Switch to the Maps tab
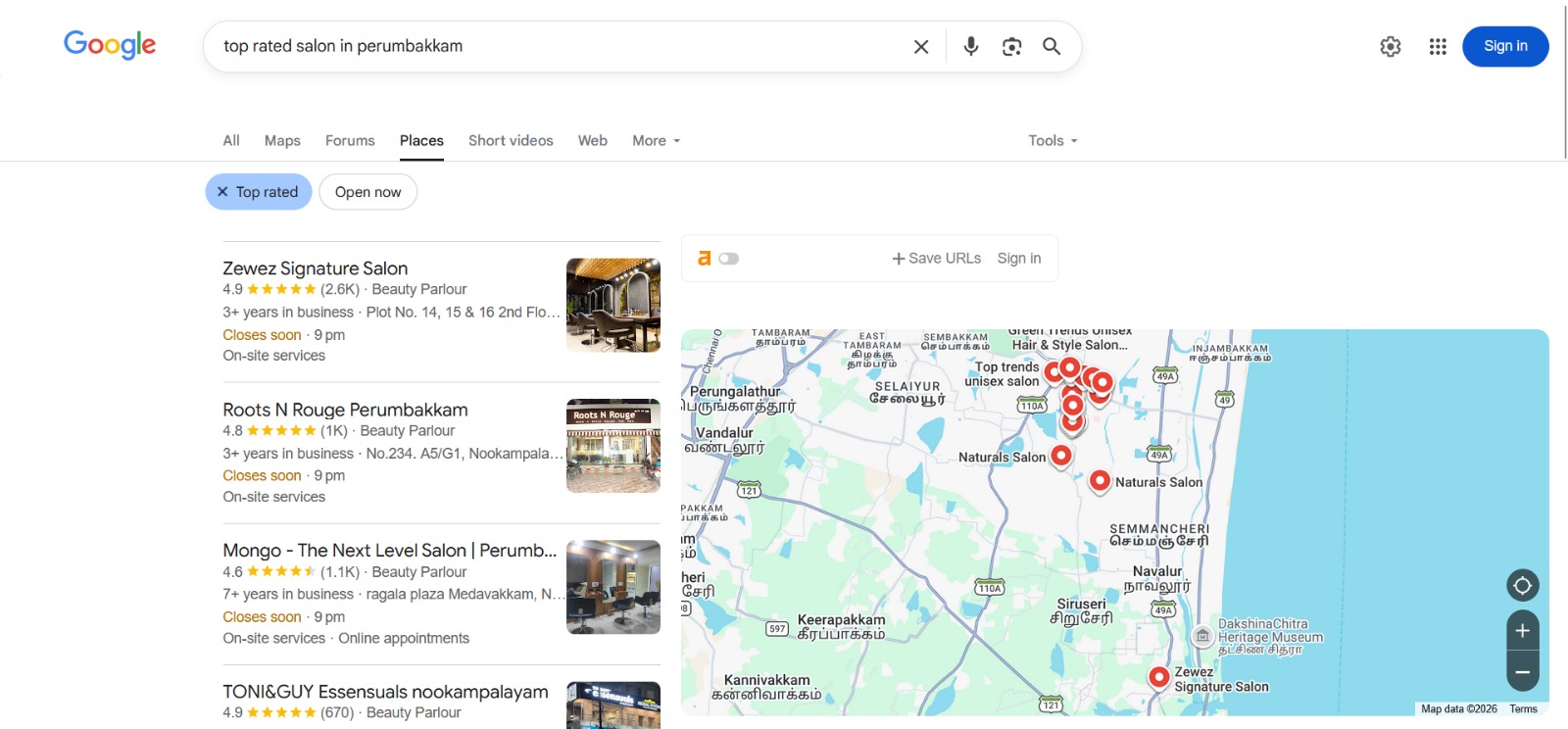Viewport: 1568px width, 729px height. tap(282, 141)
